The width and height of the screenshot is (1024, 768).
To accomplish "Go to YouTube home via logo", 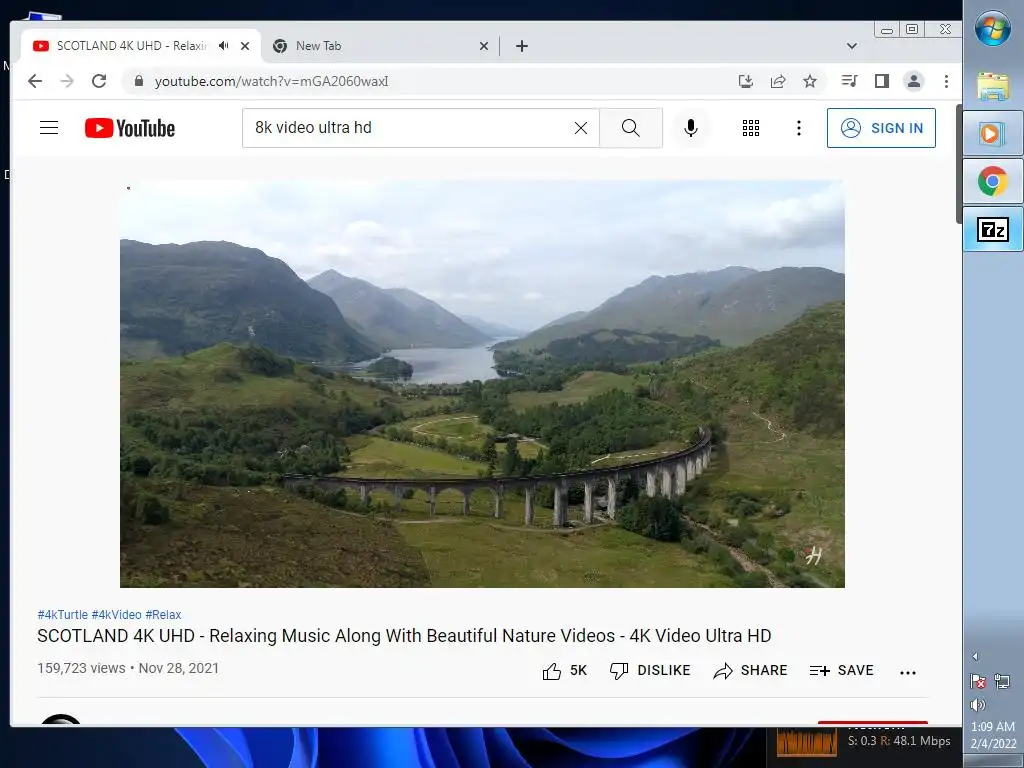I will tap(130, 128).
